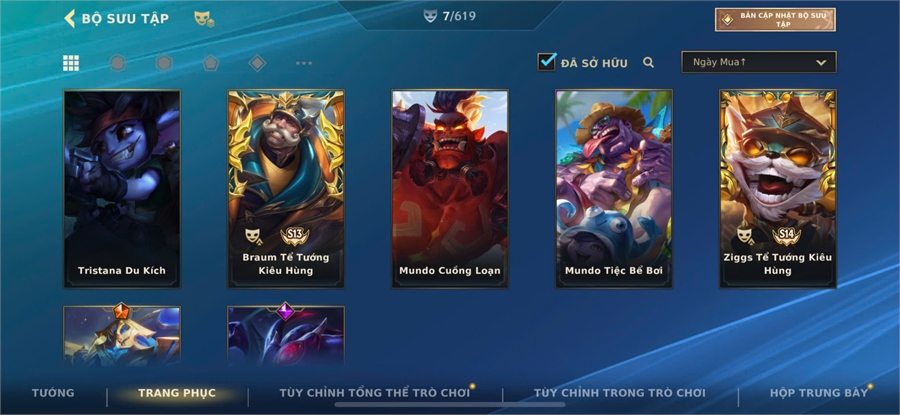Select the hexagon rarity filter icon
This screenshot has height=415, width=900.
click(x=164, y=63)
